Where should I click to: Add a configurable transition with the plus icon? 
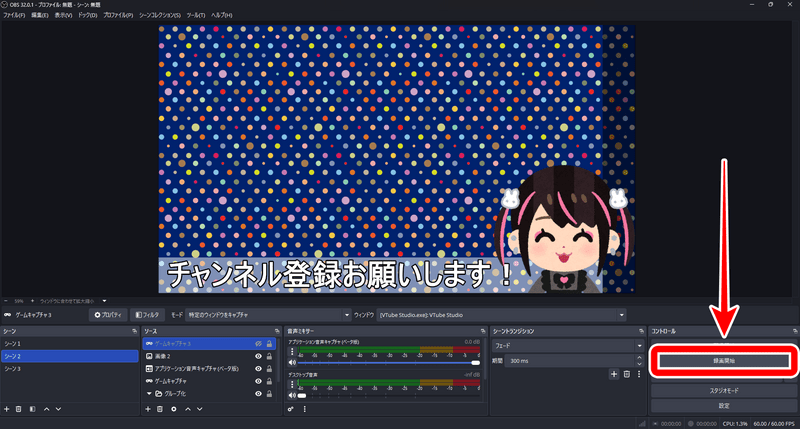(x=614, y=374)
